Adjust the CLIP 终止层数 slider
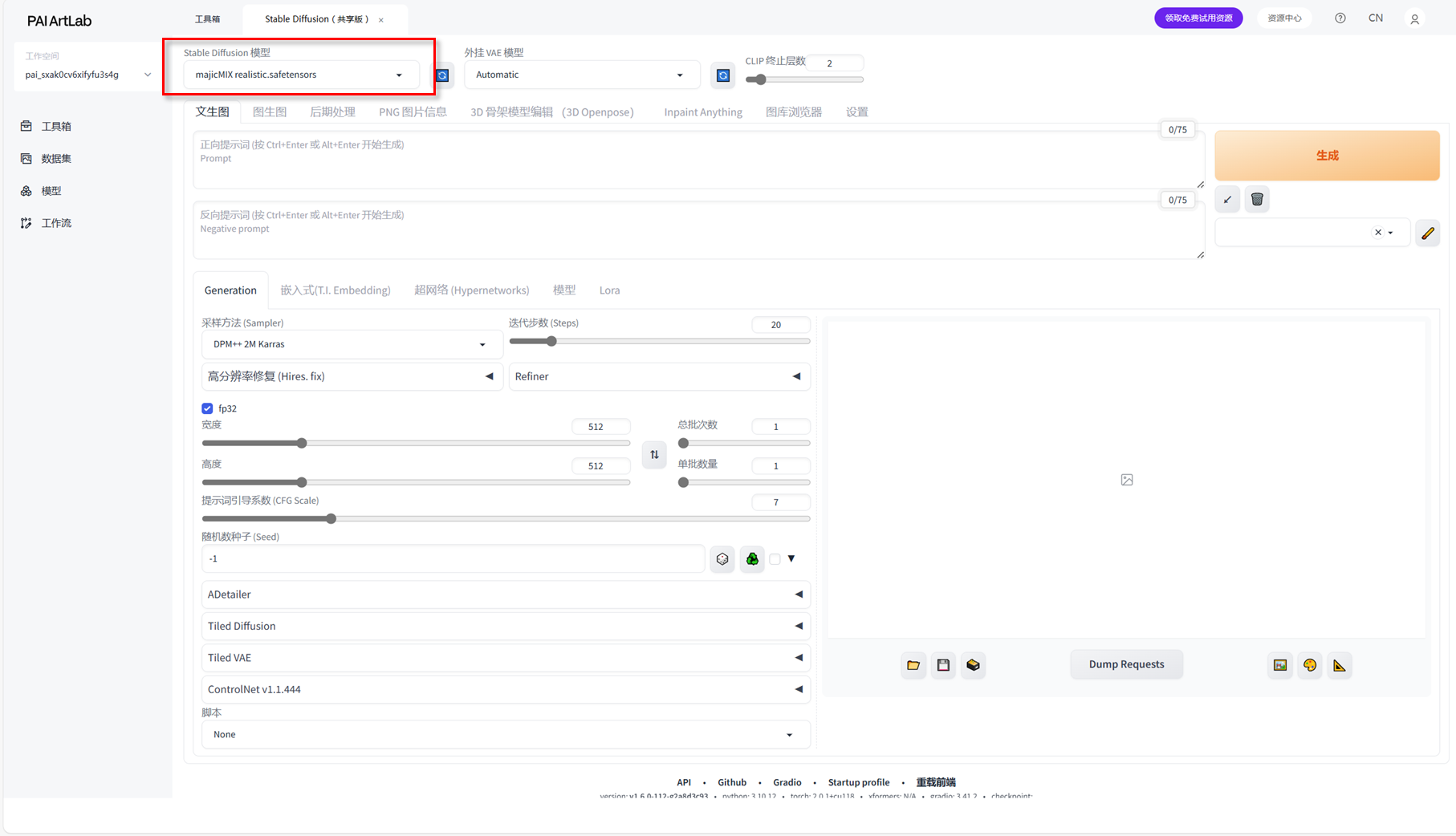 tap(804, 79)
